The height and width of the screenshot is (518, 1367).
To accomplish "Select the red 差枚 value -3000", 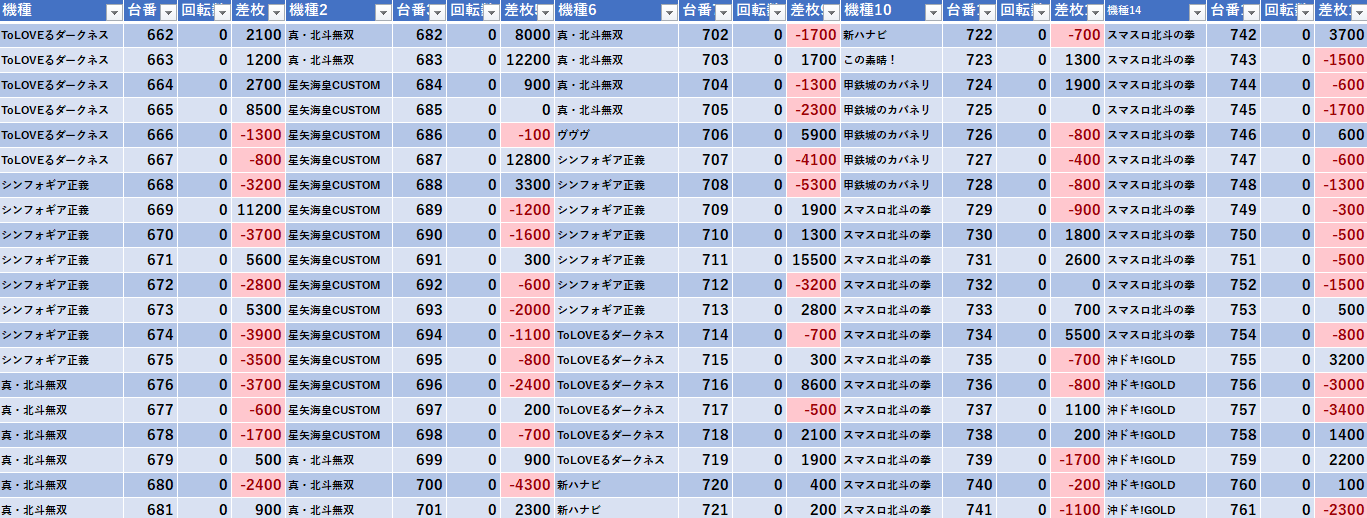I will 1341,385.
